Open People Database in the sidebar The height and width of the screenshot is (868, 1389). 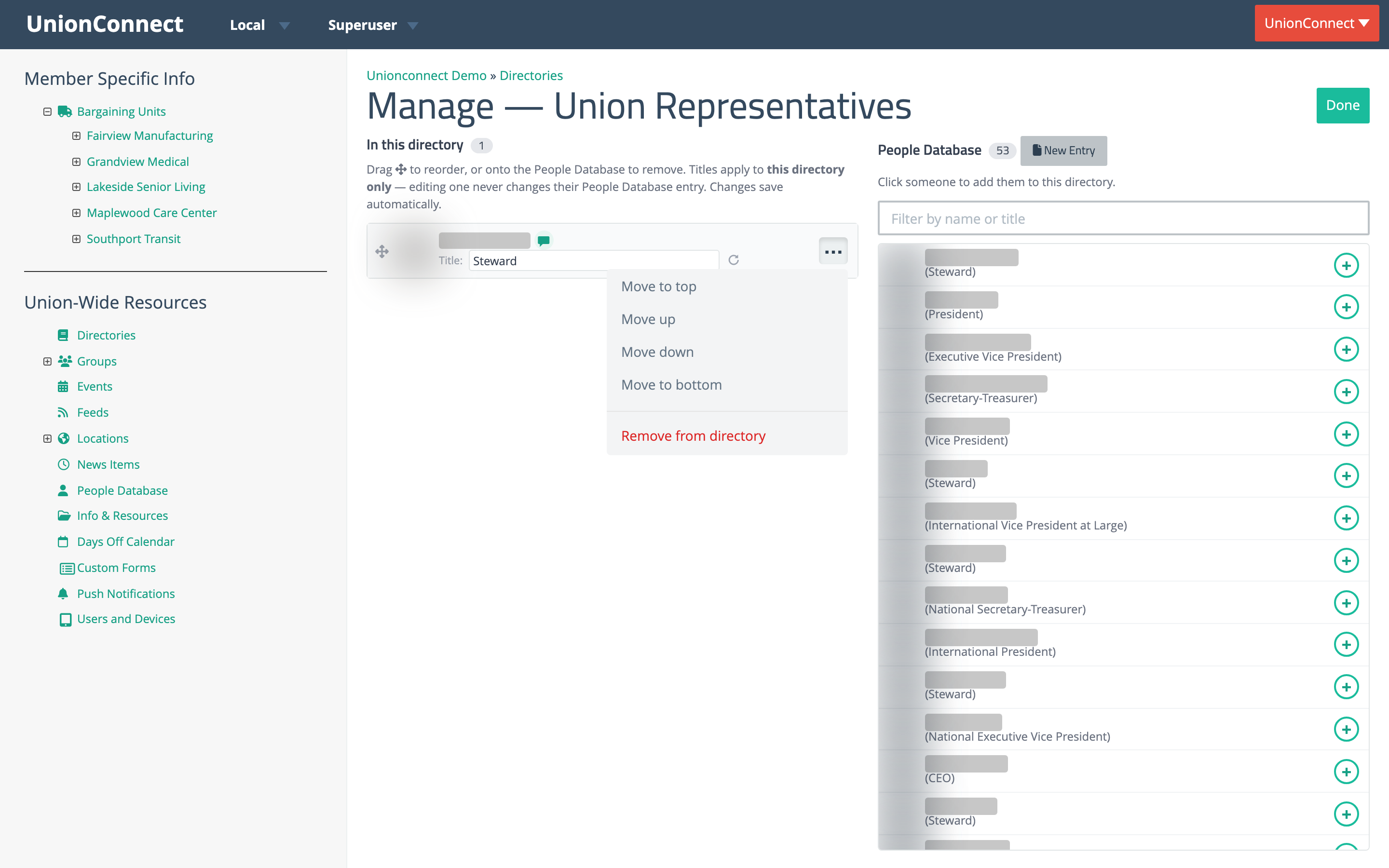click(x=122, y=490)
